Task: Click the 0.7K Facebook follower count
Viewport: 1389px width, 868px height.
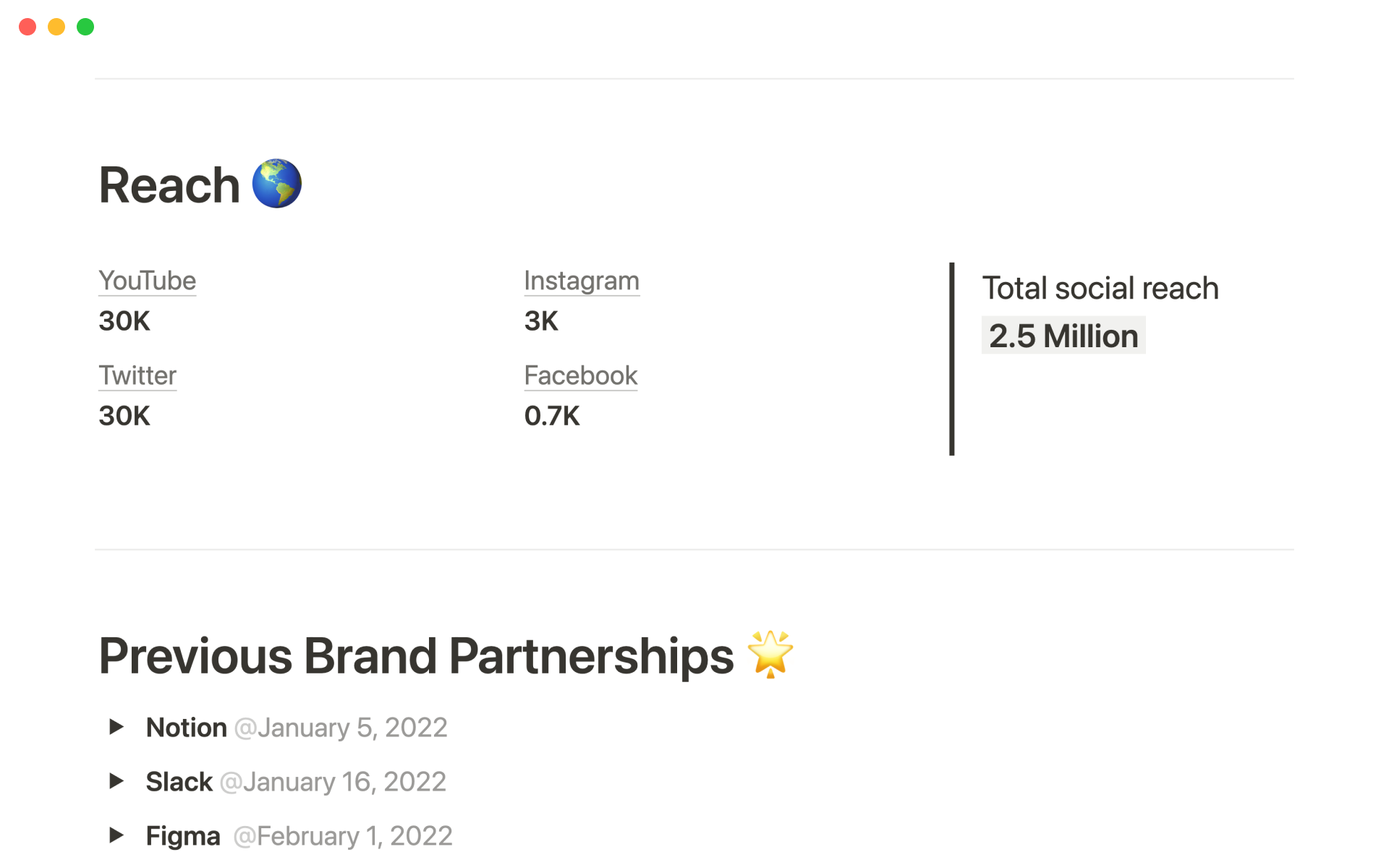Action: (552, 416)
